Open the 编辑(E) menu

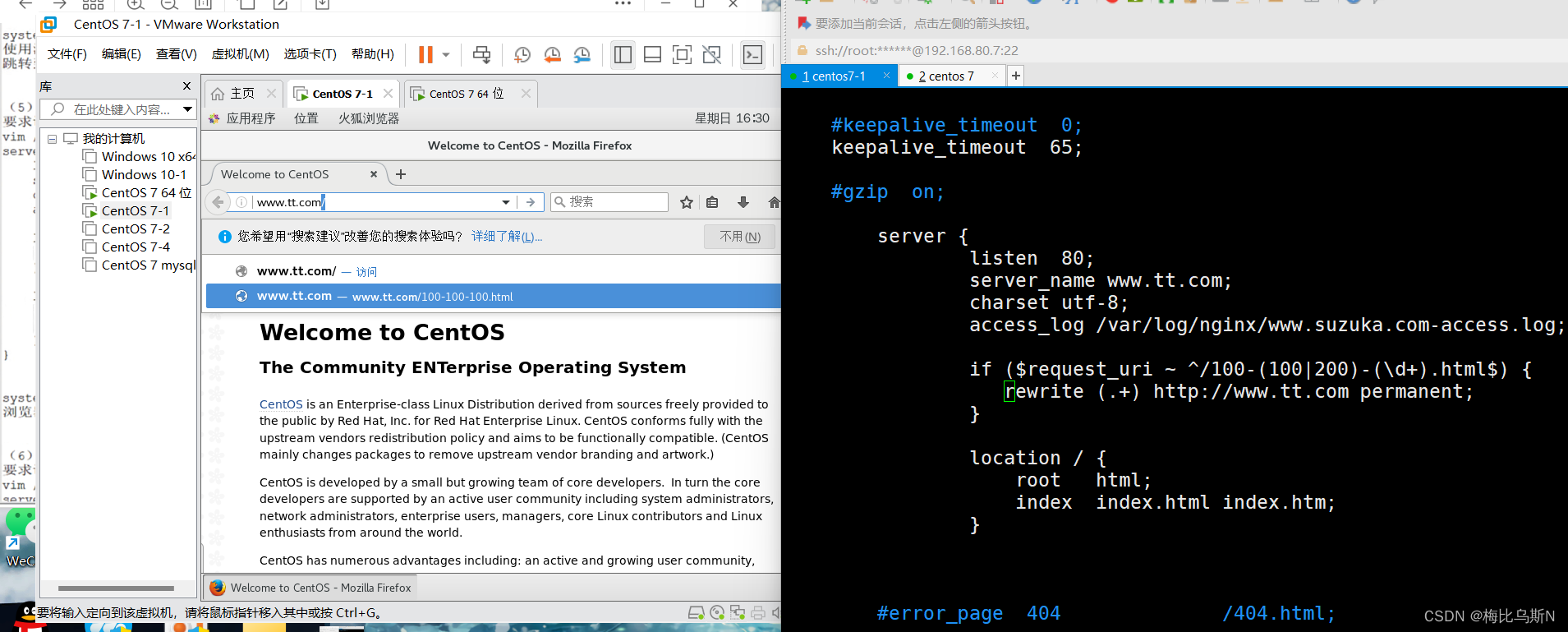point(122,54)
